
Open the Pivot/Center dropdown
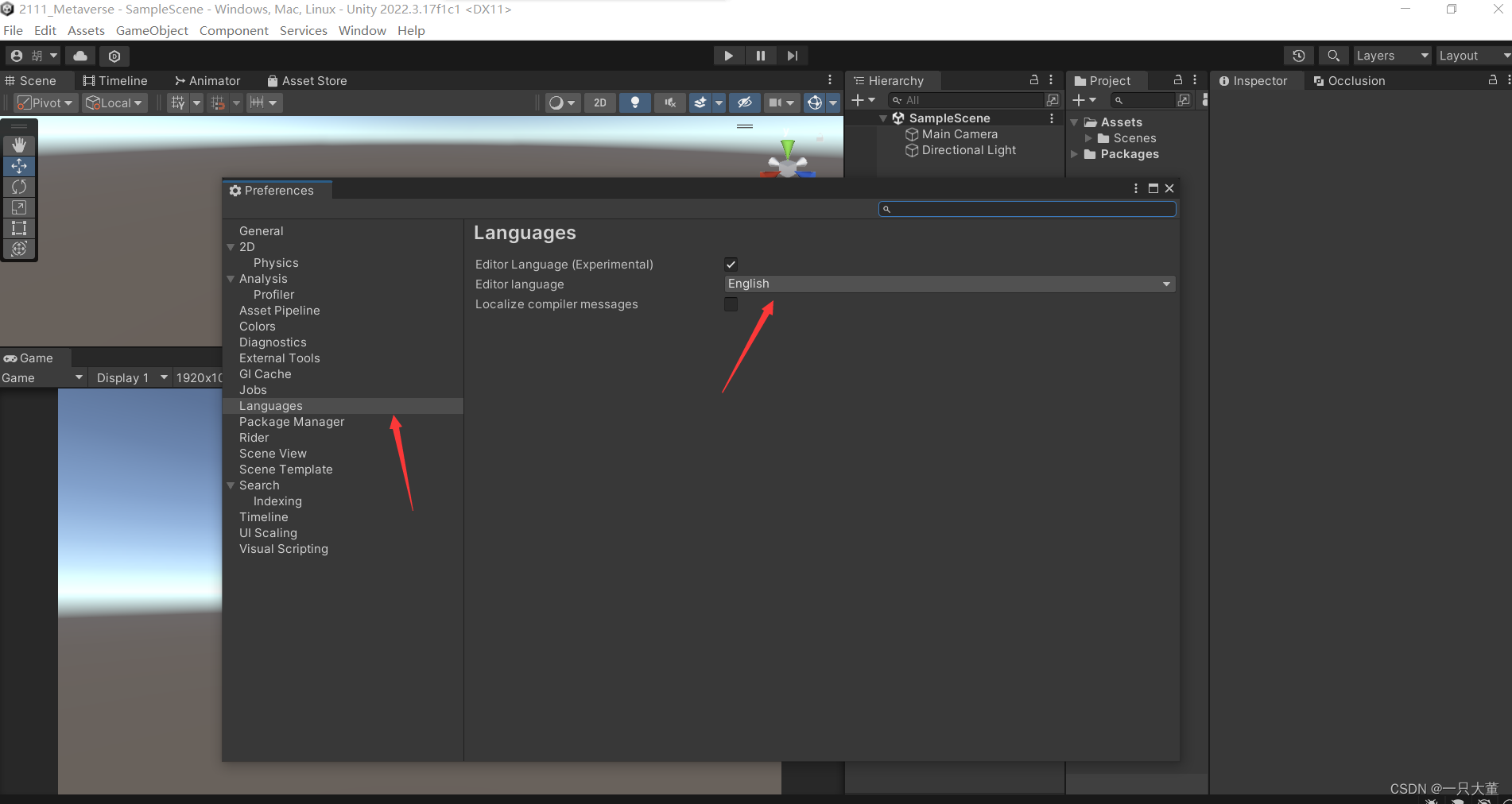(x=45, y=102)
